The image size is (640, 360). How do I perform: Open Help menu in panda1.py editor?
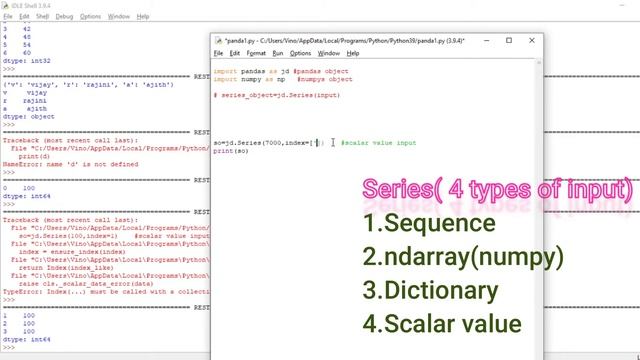(353, 53)
